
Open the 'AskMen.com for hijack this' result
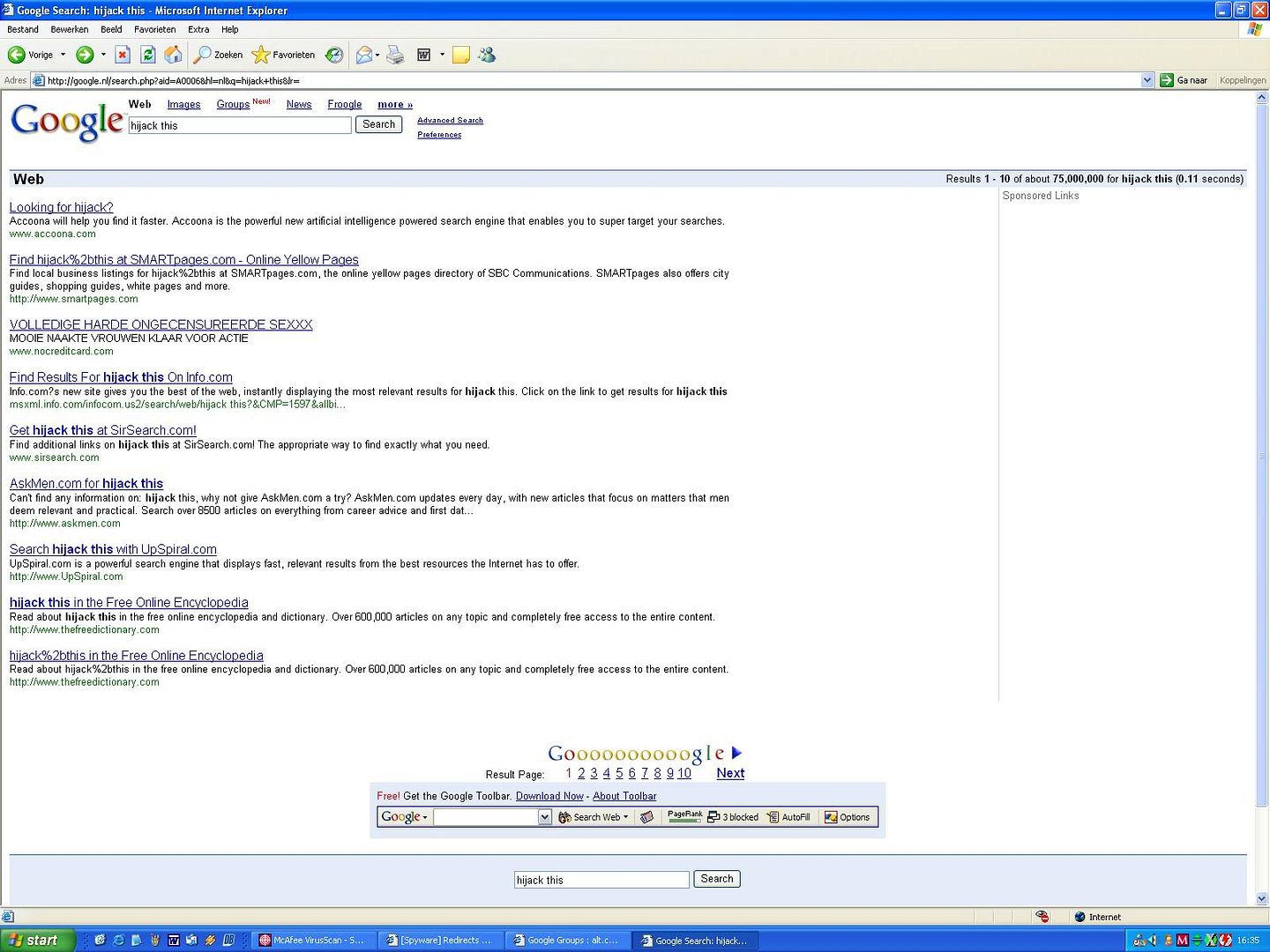86,483
